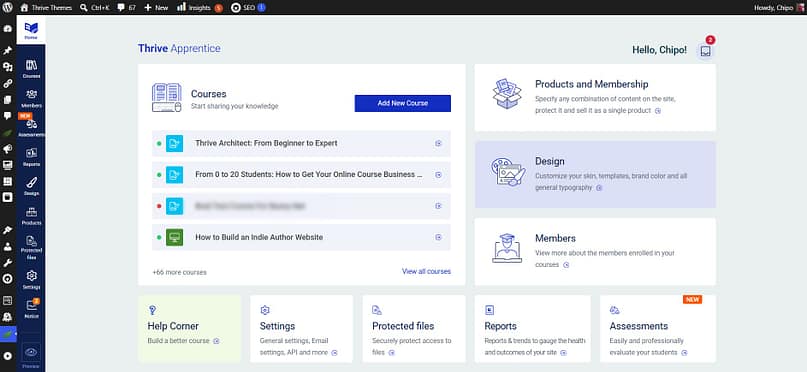Click arrow after Design card description
Image resolution: width=807 pixels, height=372 pixels.
[x=599, y=188]
